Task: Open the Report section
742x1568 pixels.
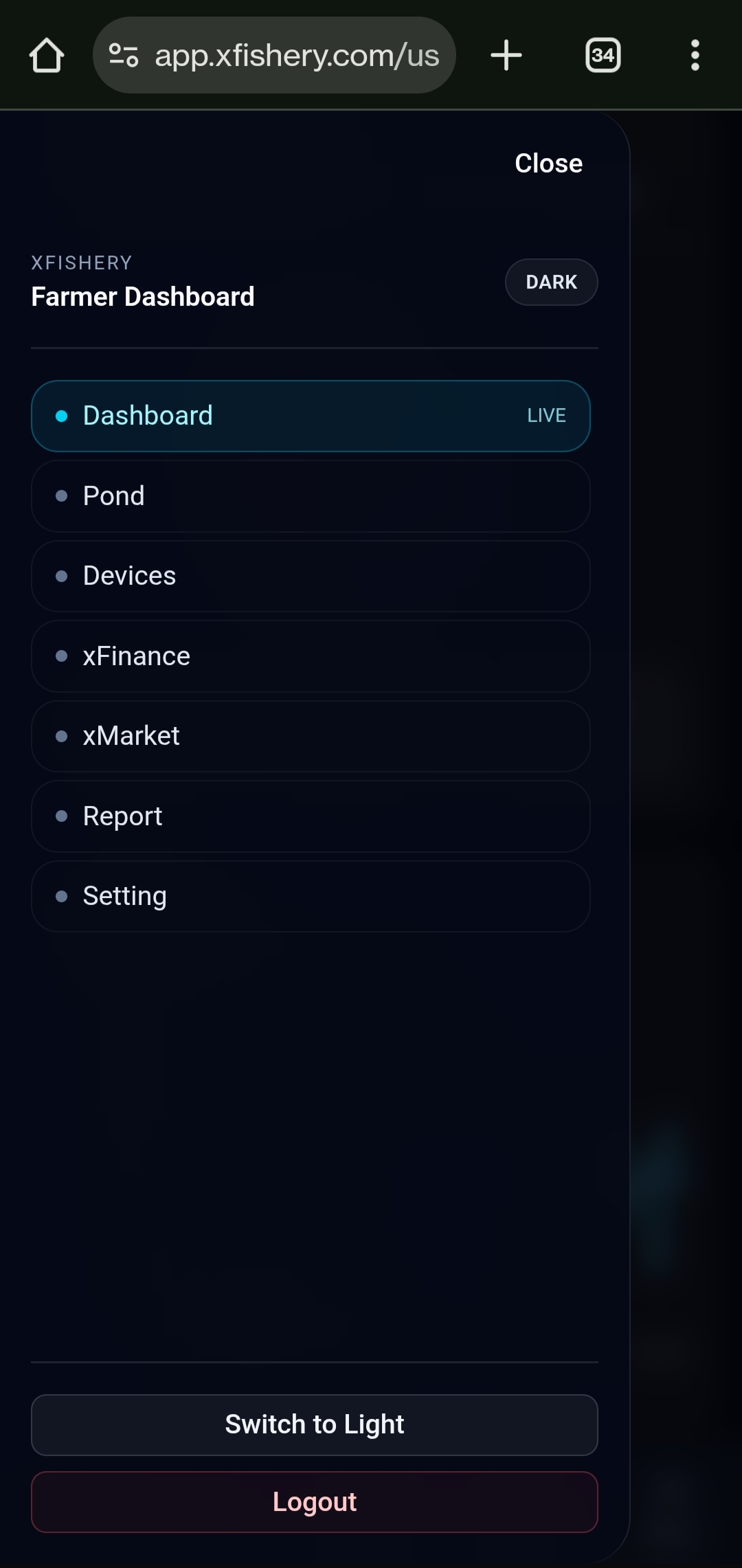Action: pos(311,816)
